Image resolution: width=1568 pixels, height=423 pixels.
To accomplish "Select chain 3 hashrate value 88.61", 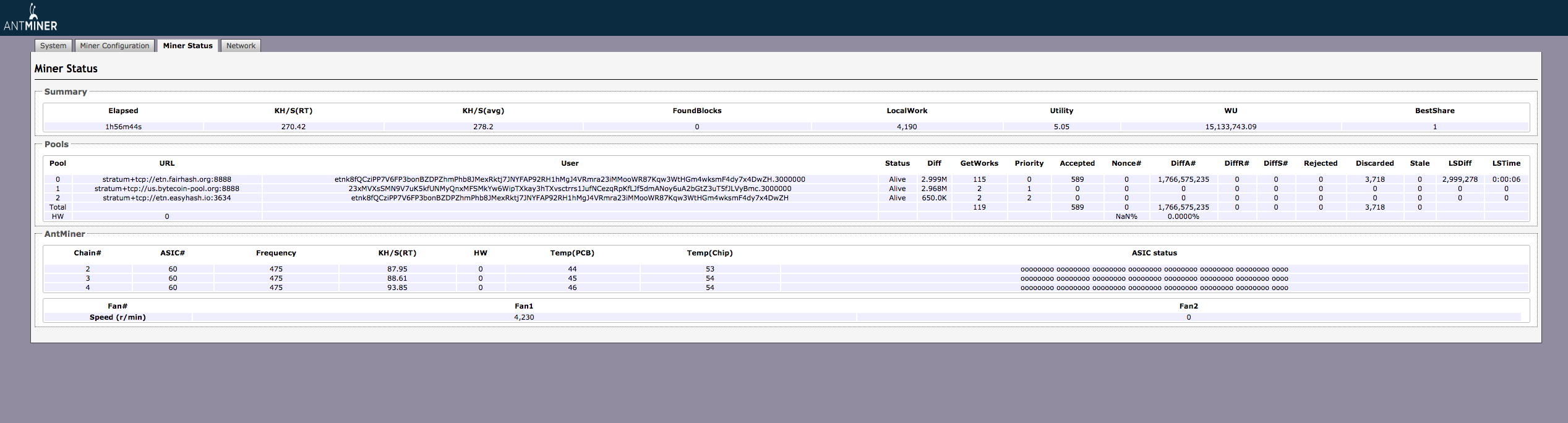I will pos(397,278).
